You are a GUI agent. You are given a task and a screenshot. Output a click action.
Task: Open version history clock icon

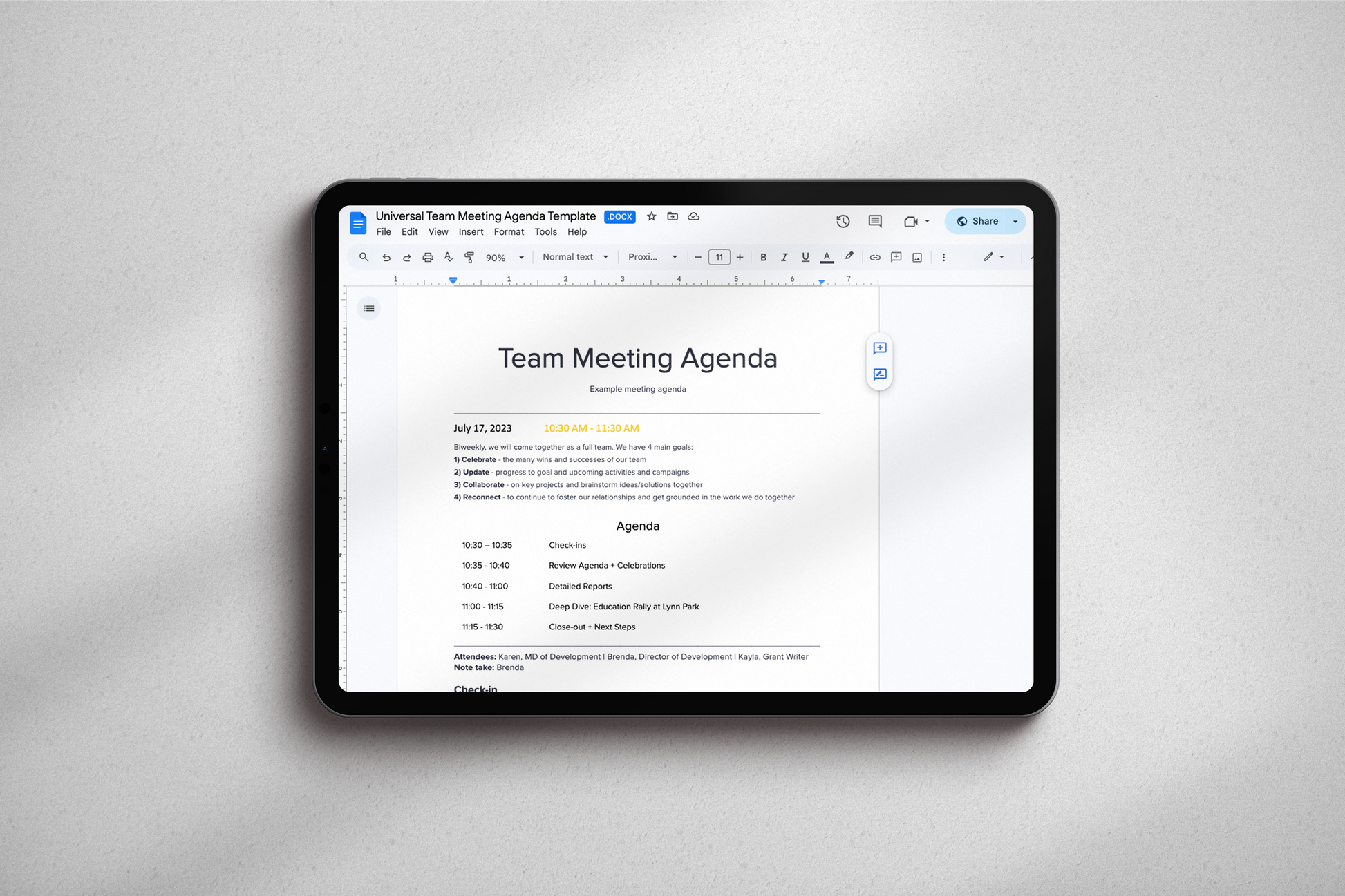point(843,221)
